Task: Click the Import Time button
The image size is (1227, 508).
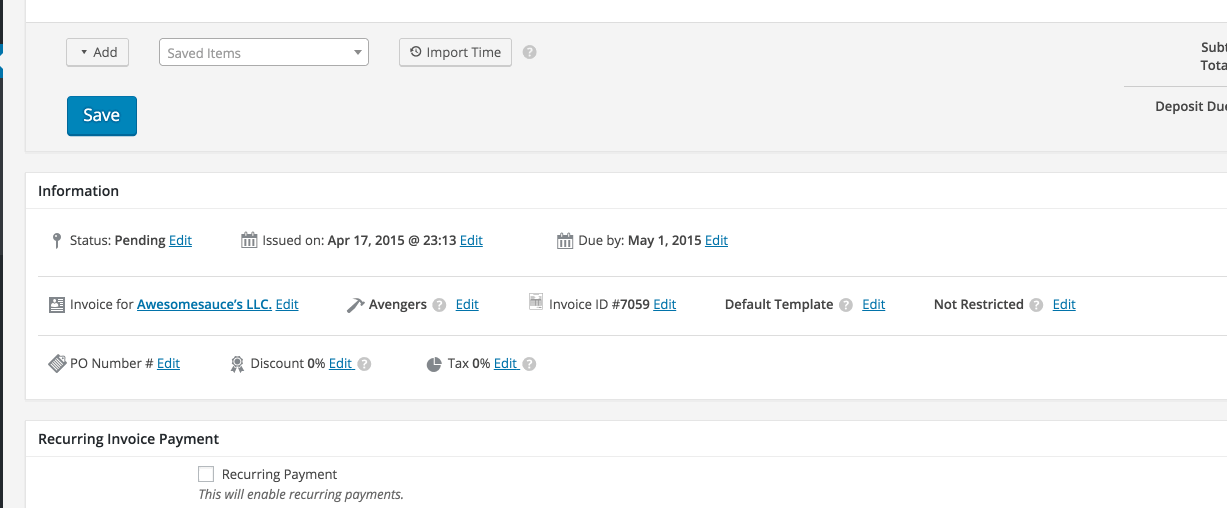Action: click(455, 52)
